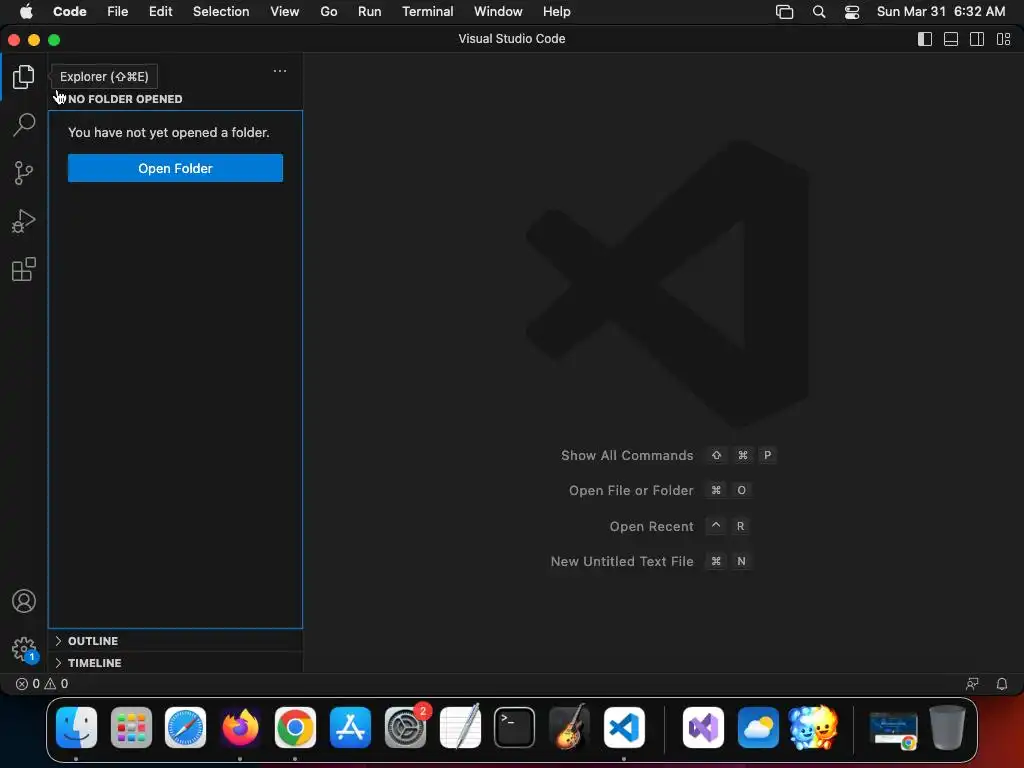Toggle secondary side bar visibility
This screenshot has width=1024, height=768.
[977, 39]
